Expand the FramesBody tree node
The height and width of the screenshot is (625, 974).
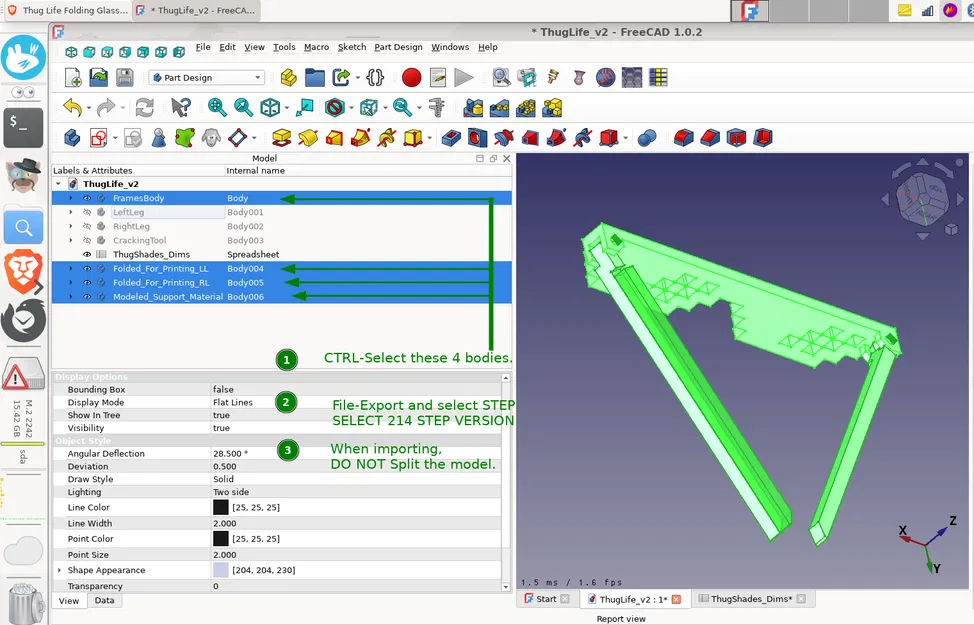pos(71,198)
